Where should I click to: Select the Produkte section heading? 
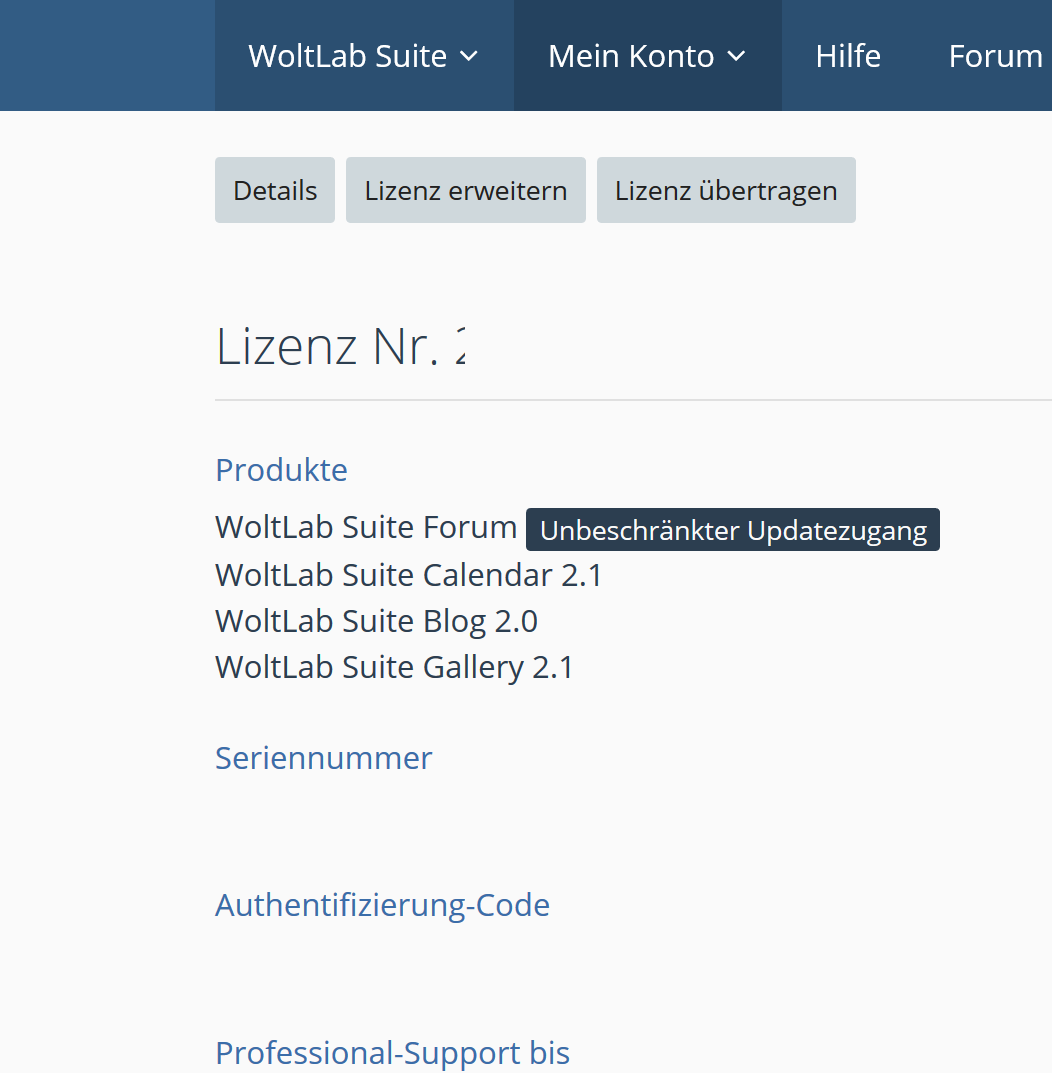coord(281,470)
